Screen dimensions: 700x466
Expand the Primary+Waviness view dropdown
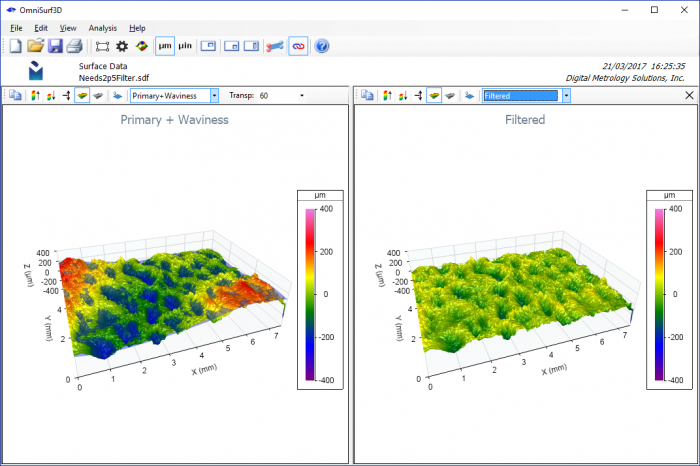pyautogui.click(x=214, y=96)
